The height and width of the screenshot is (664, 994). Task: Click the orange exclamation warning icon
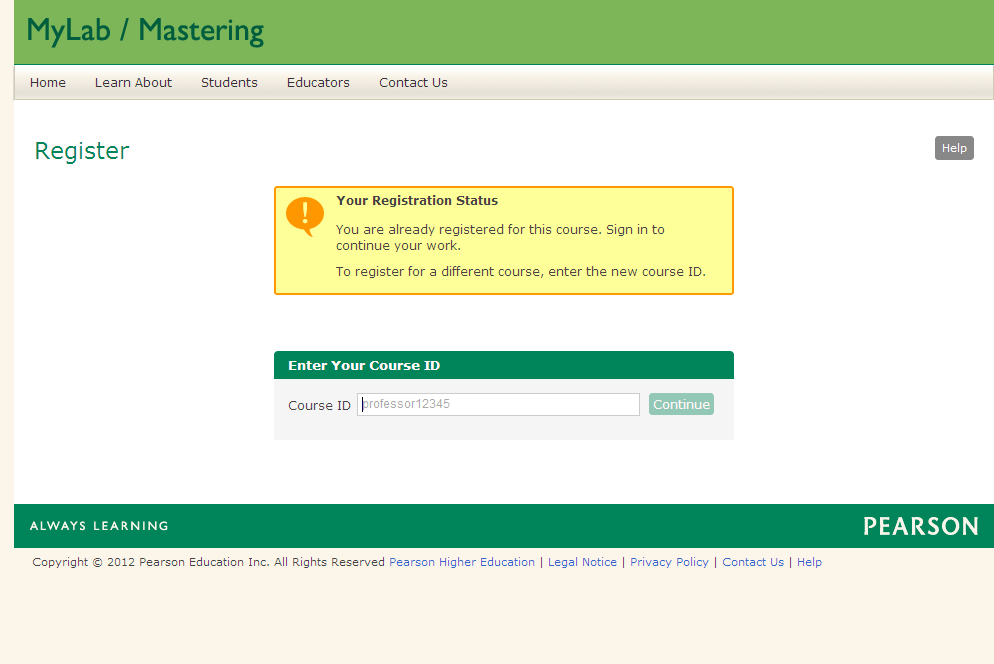coord(305,216)
